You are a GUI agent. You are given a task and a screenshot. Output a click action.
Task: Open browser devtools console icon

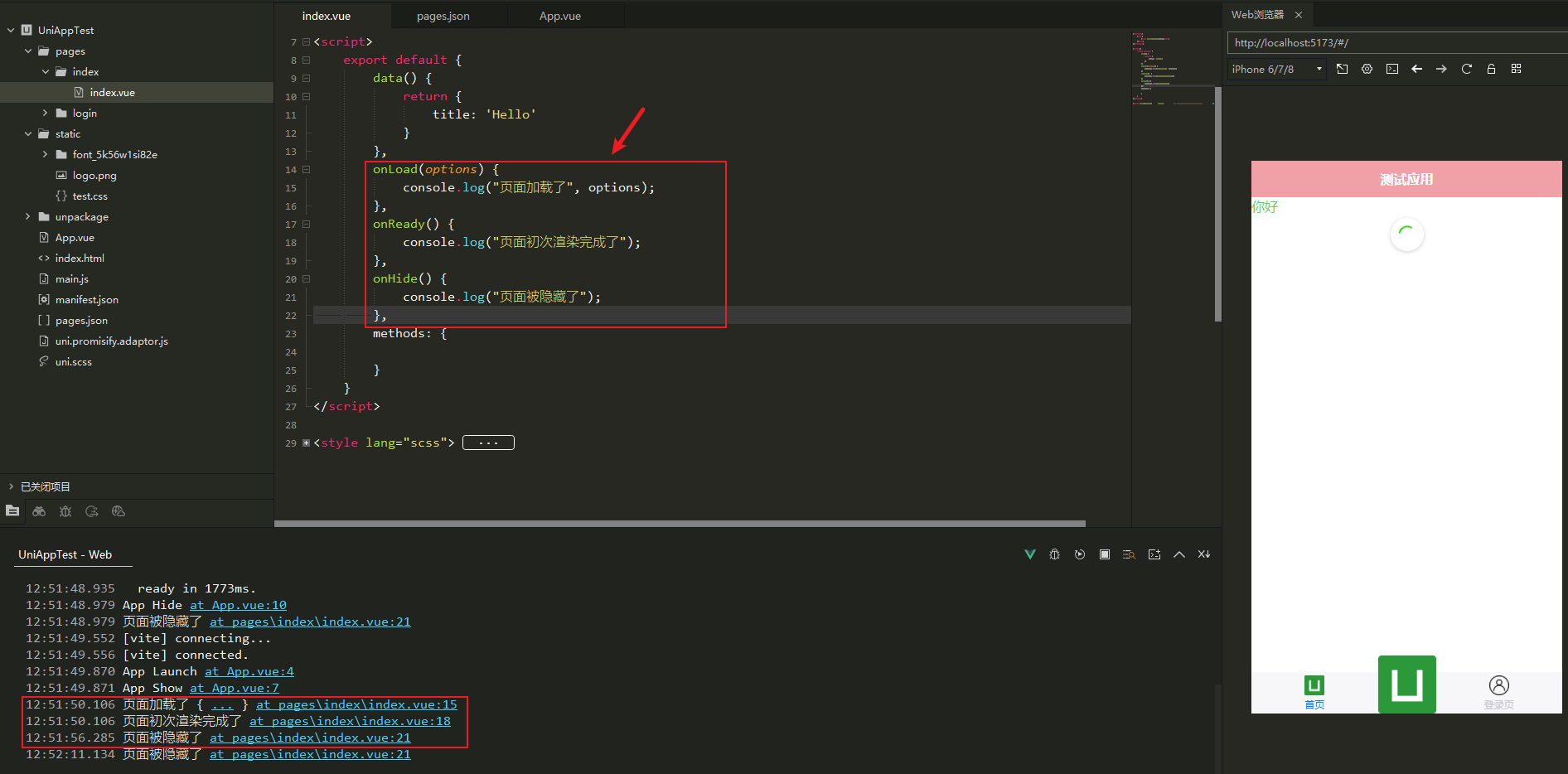1392,69
